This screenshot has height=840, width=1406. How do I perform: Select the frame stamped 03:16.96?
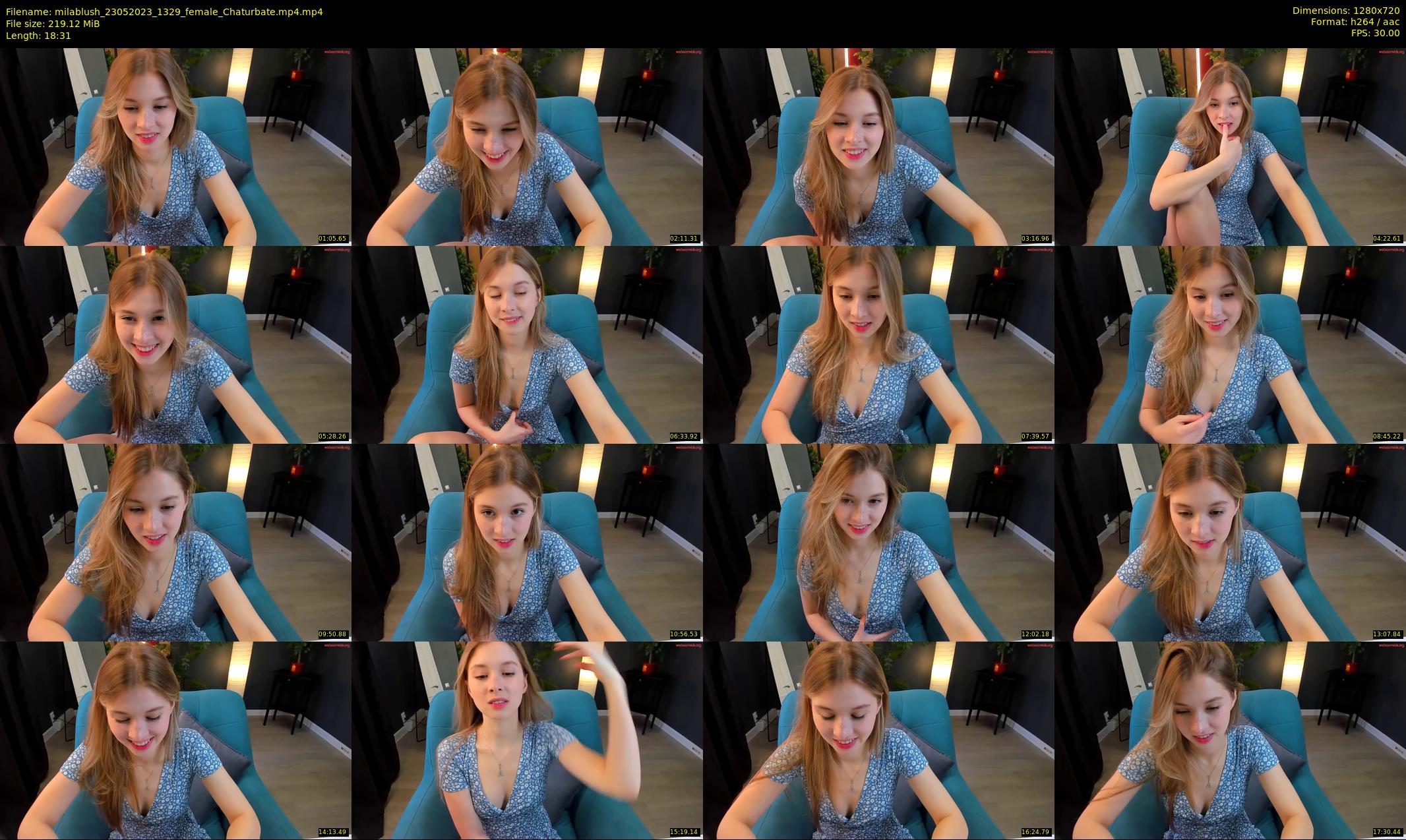tap(878, 146)
